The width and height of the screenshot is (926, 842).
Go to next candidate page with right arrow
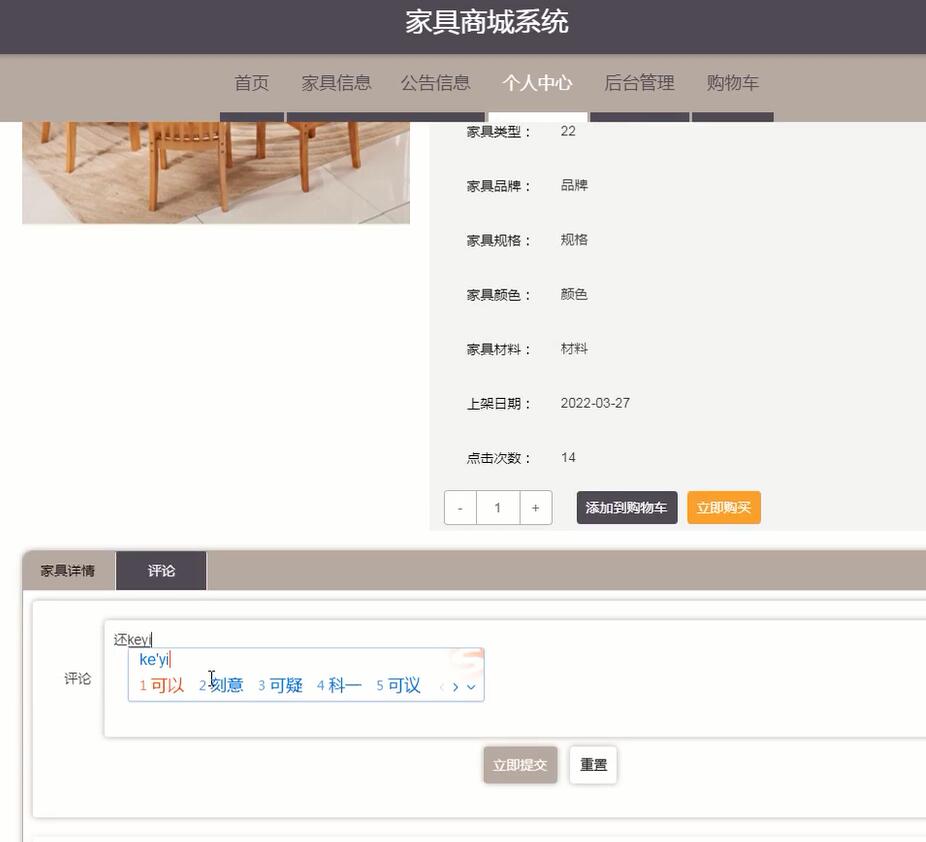pyautogui.click(x=455, y=687)
